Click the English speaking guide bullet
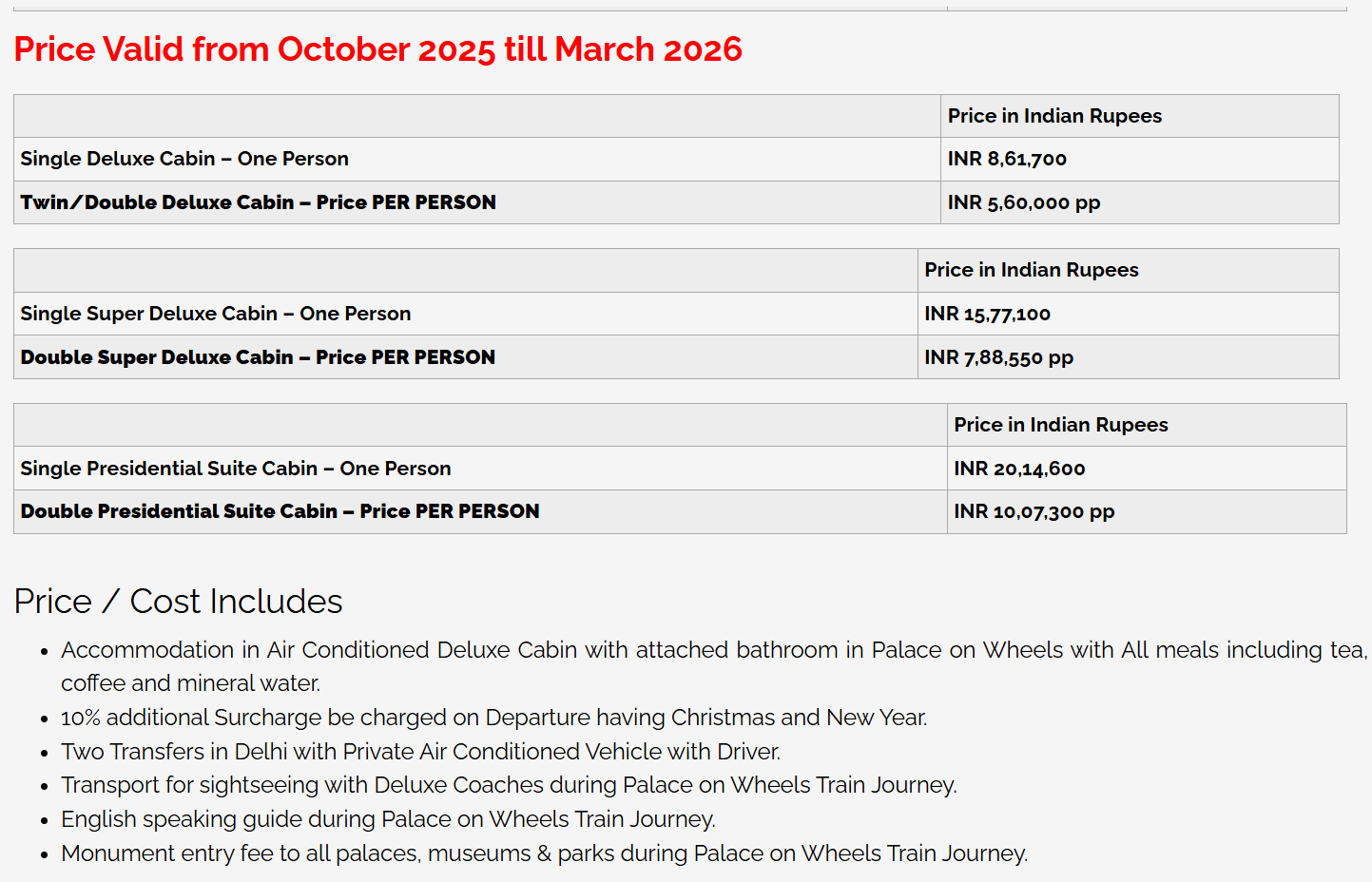The height and width of the screenshot is (882, 1372). 388,819
